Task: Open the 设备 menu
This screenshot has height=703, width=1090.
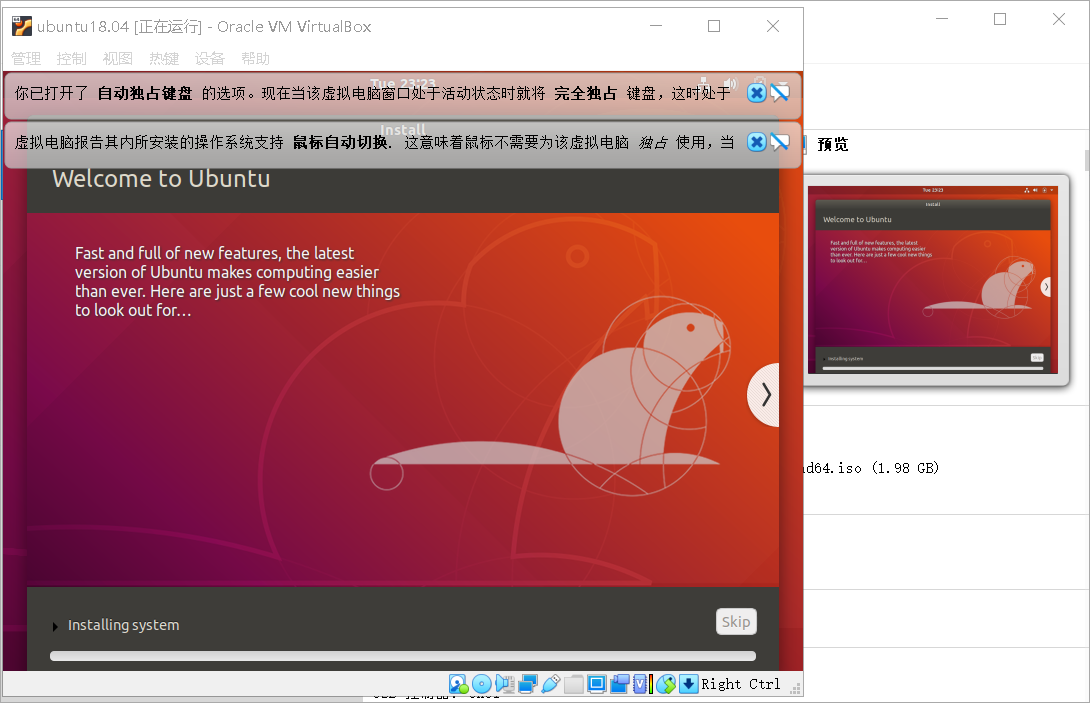Action: click(210, 58)
